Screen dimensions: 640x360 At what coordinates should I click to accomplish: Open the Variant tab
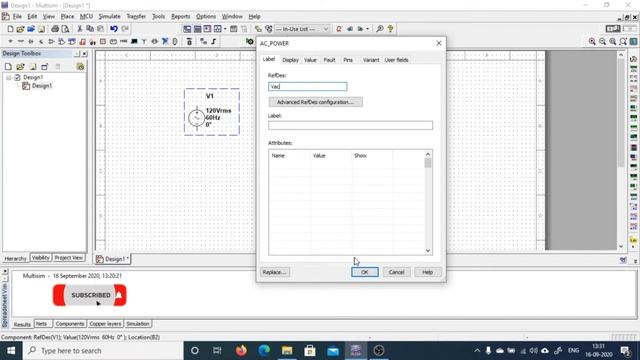(x=371, y=60)
